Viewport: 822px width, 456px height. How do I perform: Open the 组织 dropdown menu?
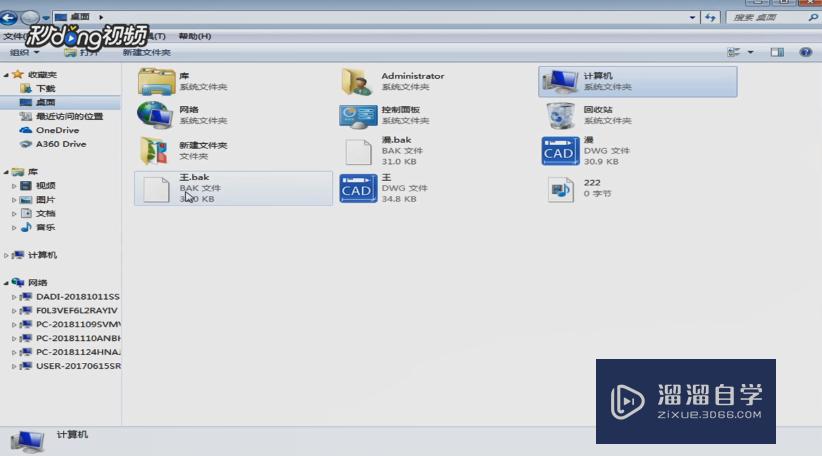coord(24,52)
